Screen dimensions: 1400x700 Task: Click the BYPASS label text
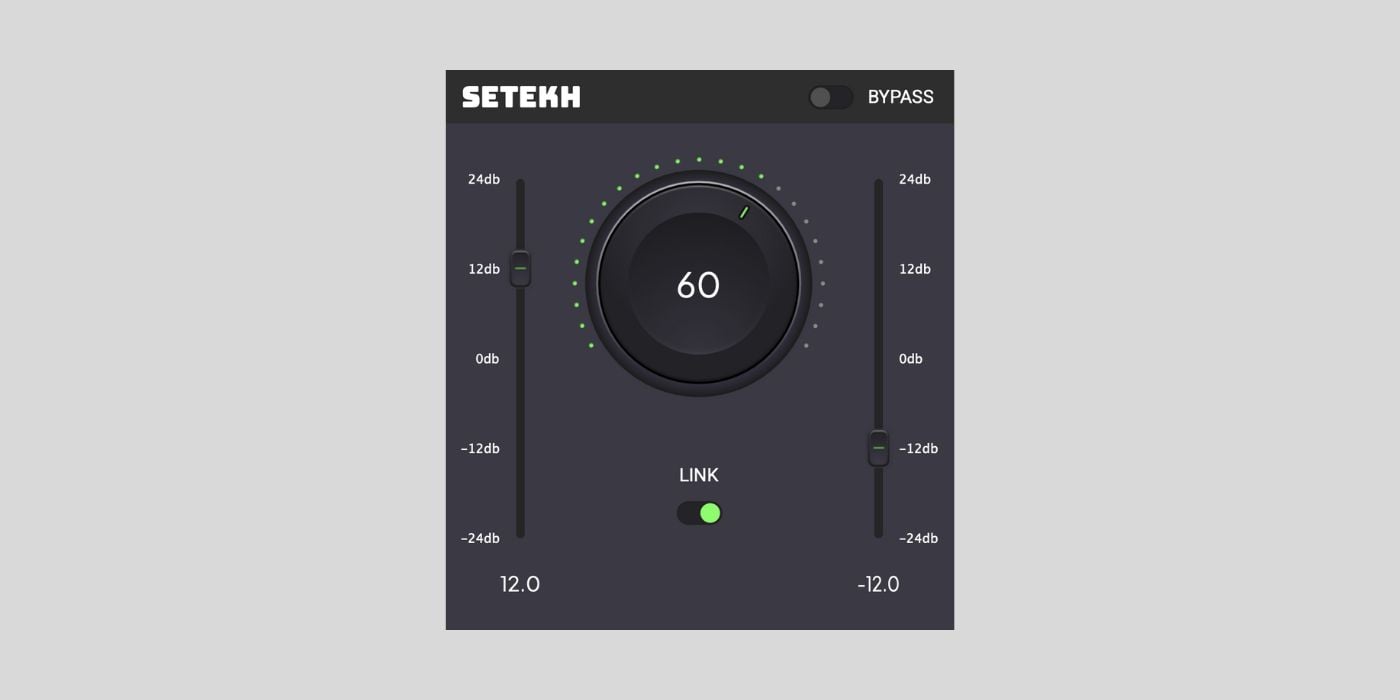tap(900, 97)
